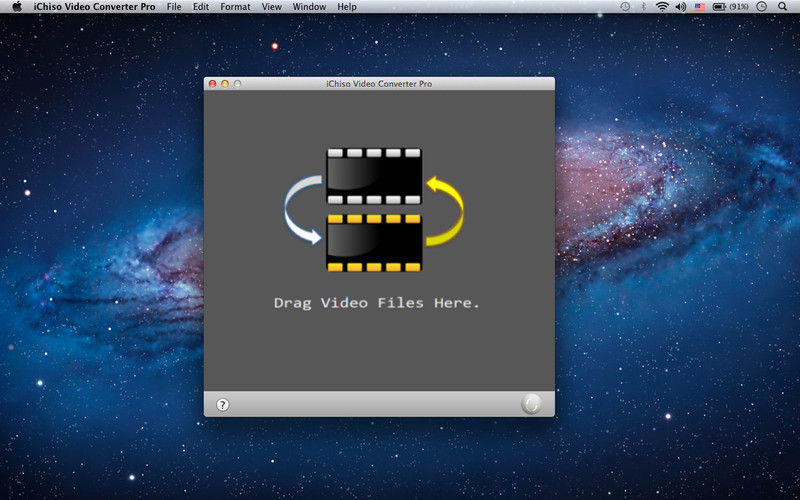The image size is (800, 500).
Task: Open the volume control
Action: coord(681,7)
